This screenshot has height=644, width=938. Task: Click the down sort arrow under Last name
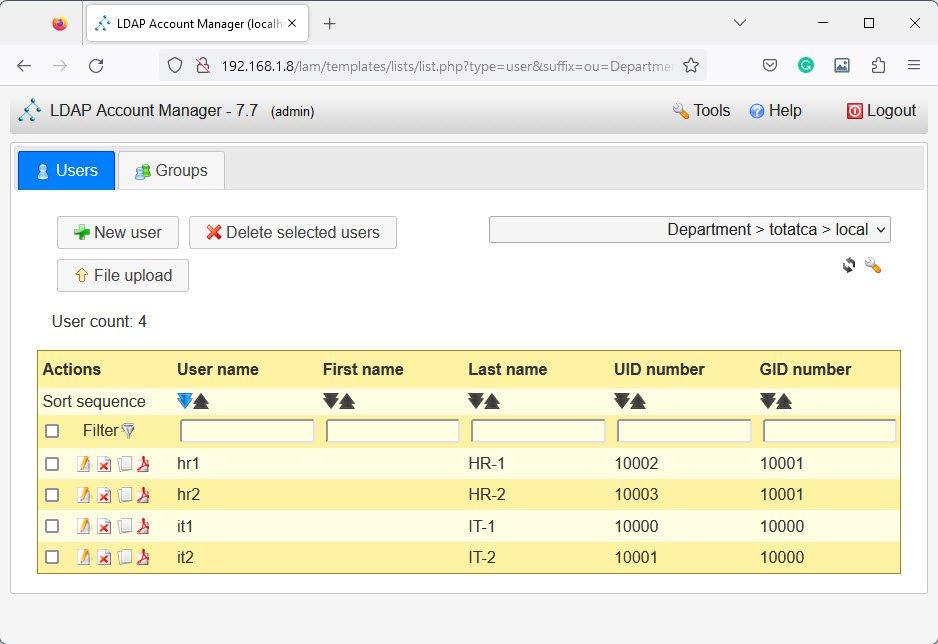click(476, 401)
